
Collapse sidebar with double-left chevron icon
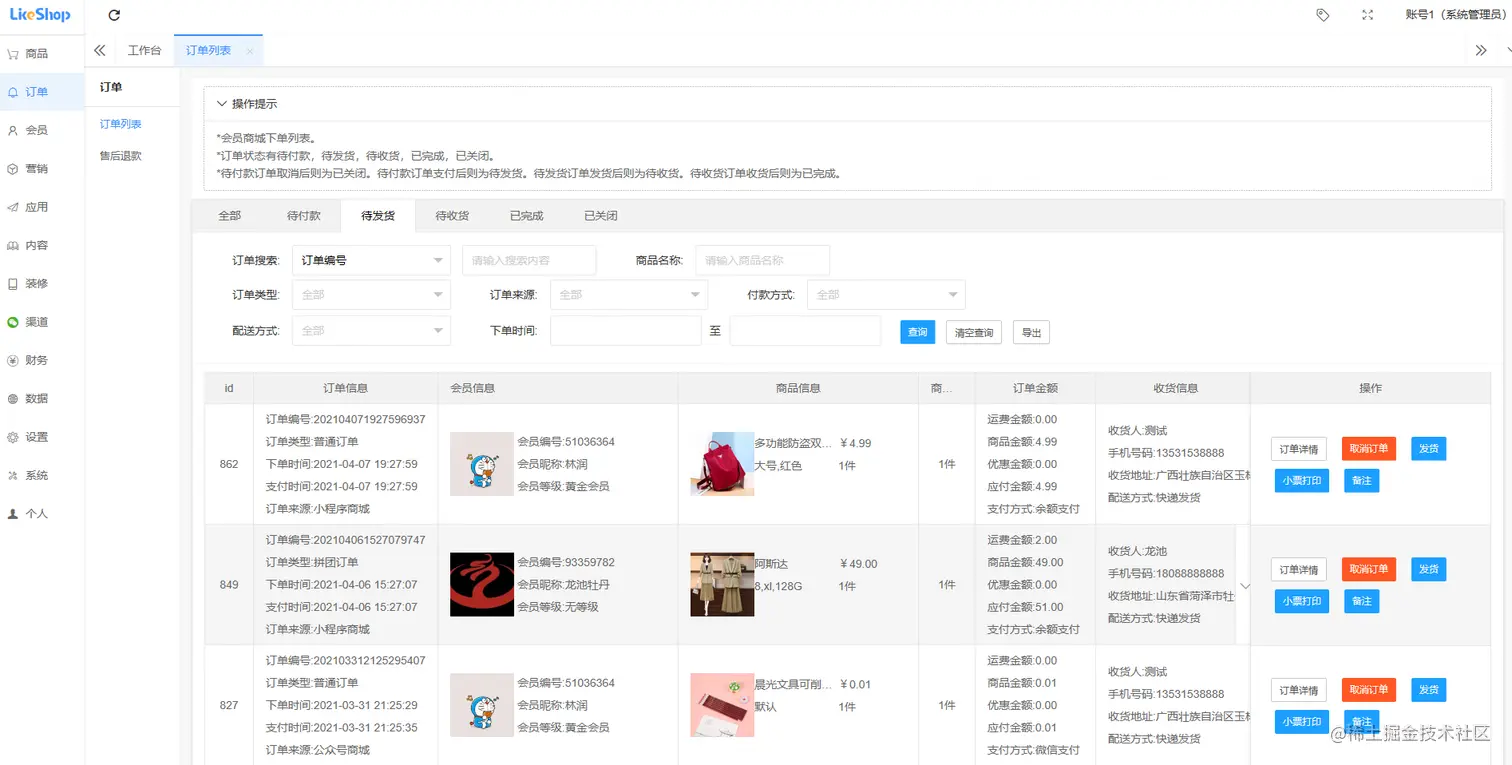pos(99,50)
